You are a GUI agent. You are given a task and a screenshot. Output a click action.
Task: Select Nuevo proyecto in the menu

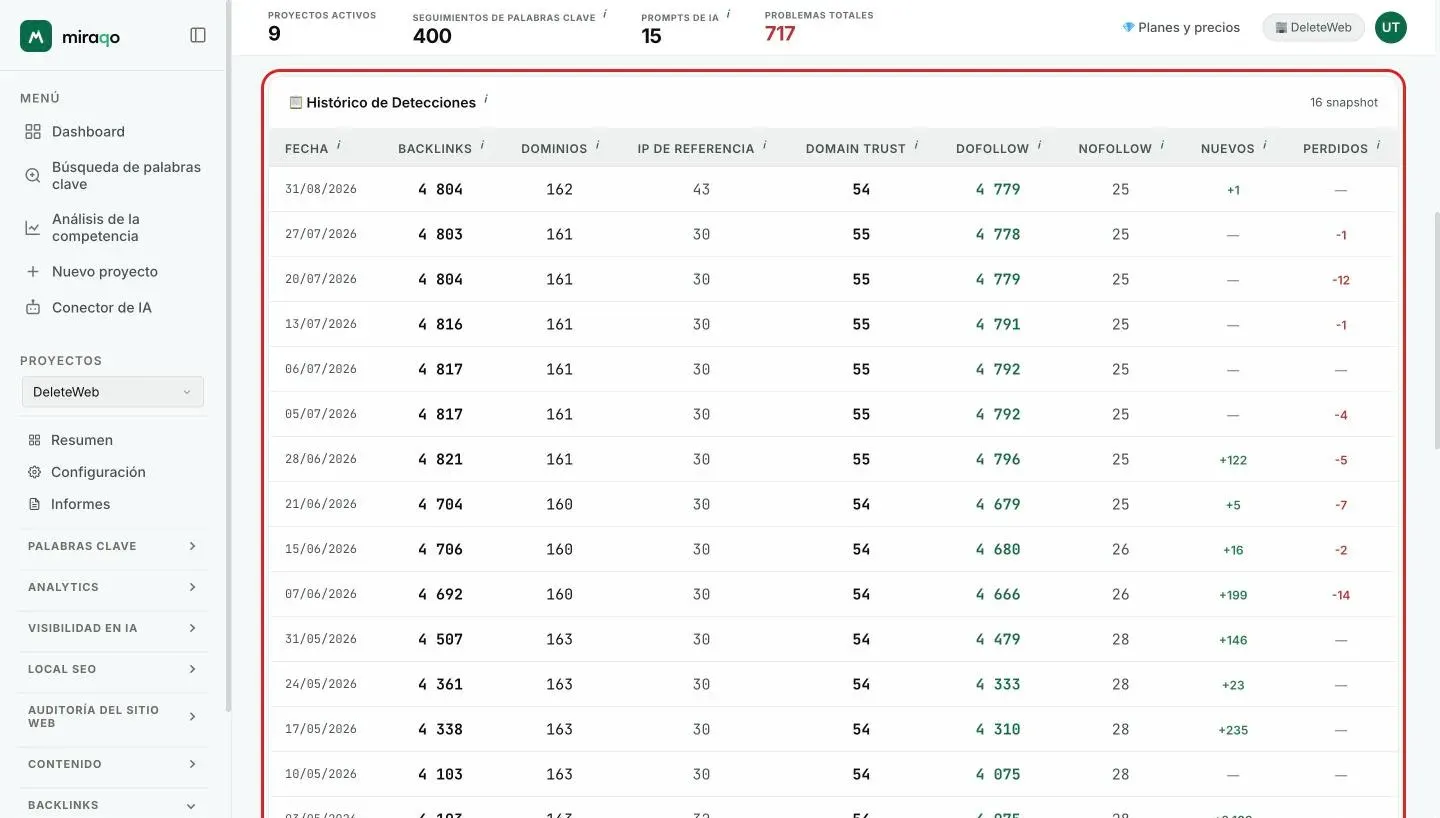coord(105,272)
